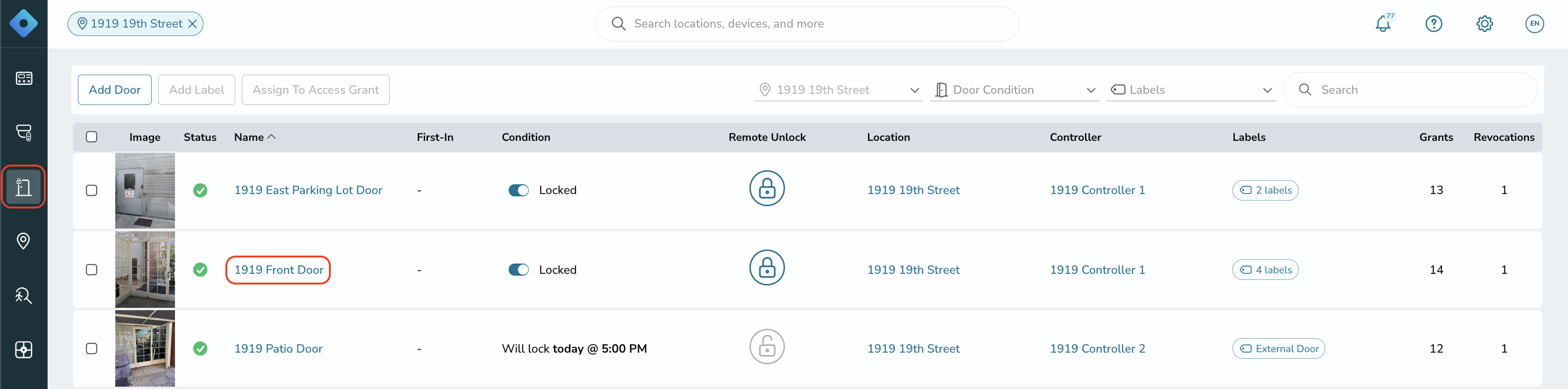Click the Remote Unlock column header
Viewport: 1568px width, 389px height.
click(x=767, y=138)
